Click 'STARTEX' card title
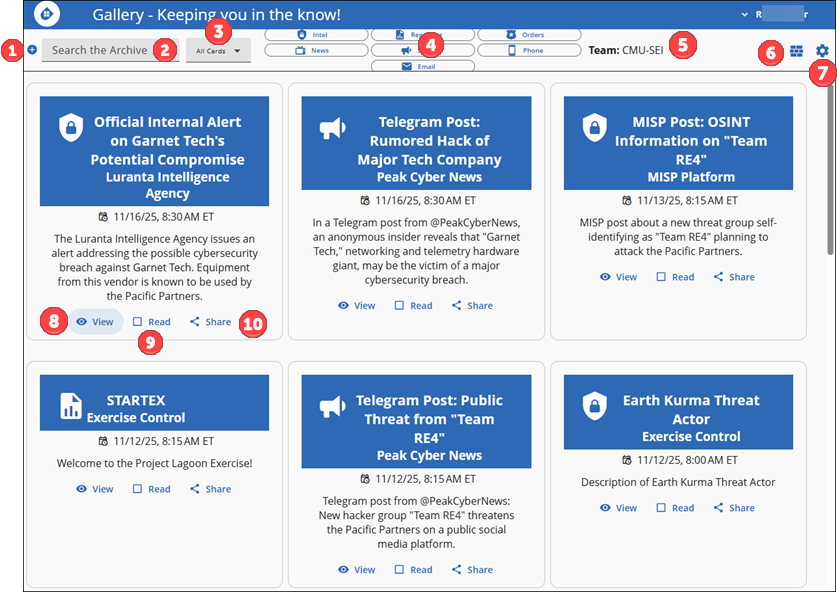 pos(136,400)
